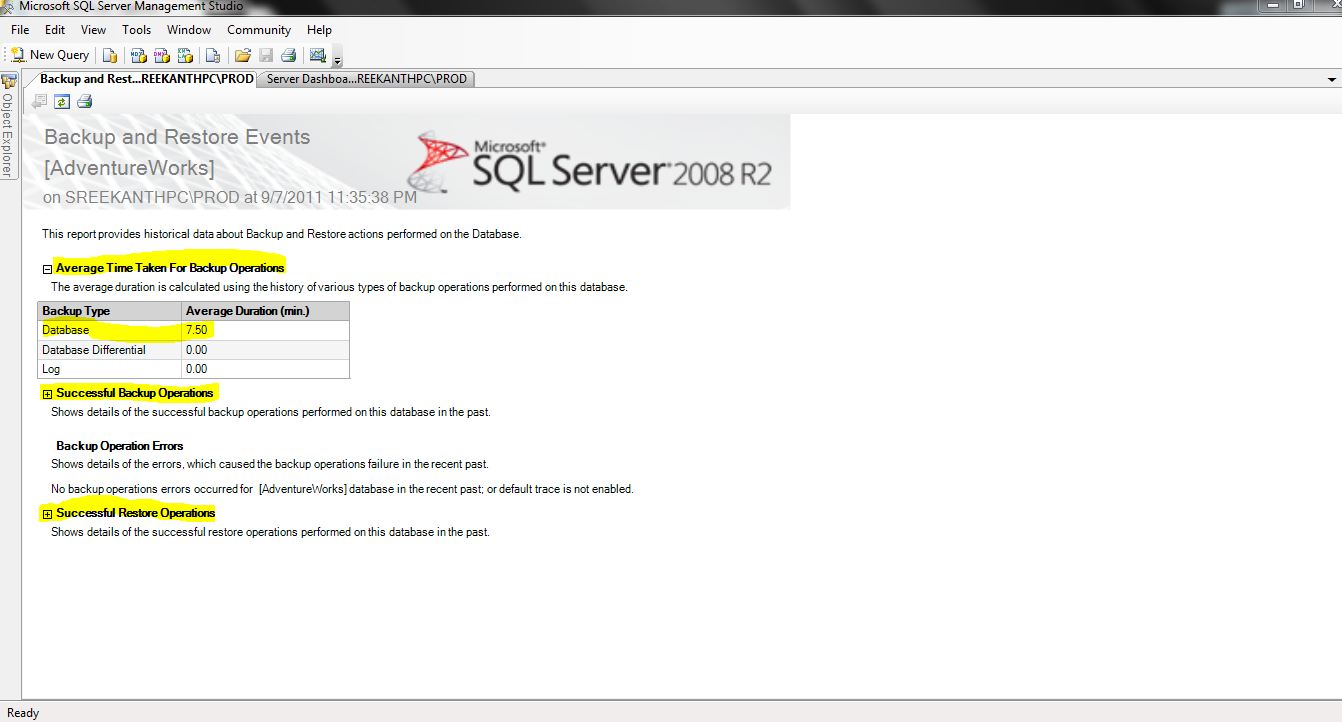Refresh the report using the green refresh icon
The width and height of the screenshot is (1342, 722).
62,101
